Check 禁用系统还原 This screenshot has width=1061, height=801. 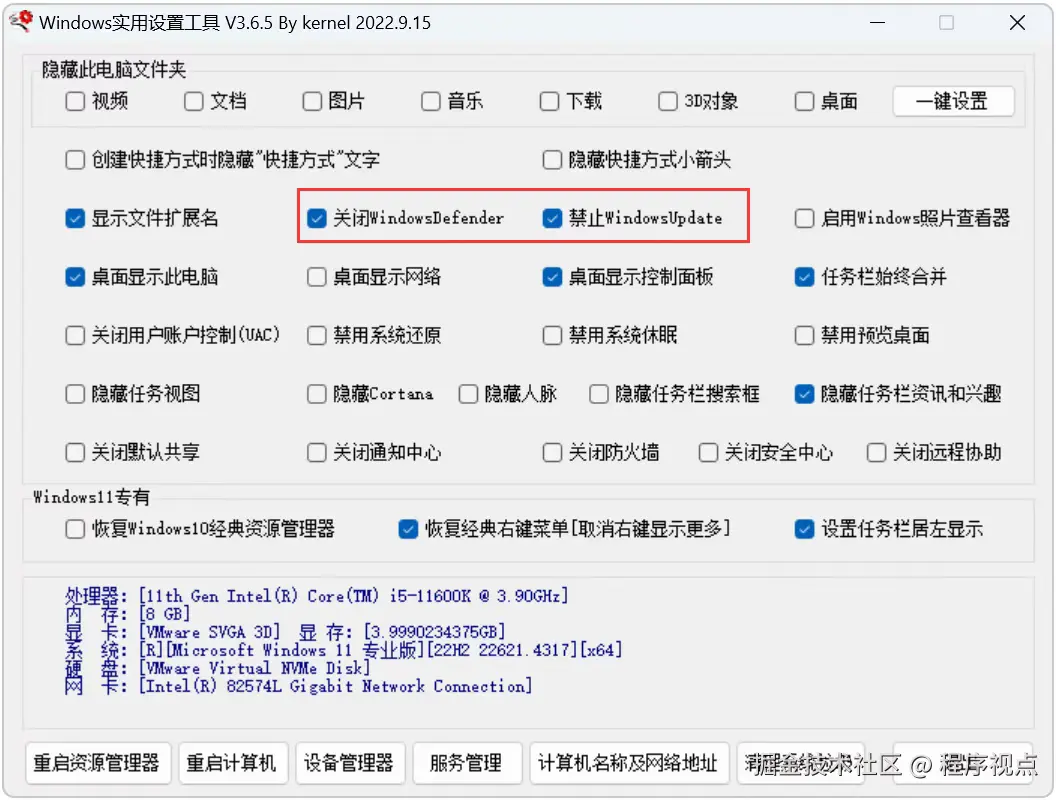317,336
